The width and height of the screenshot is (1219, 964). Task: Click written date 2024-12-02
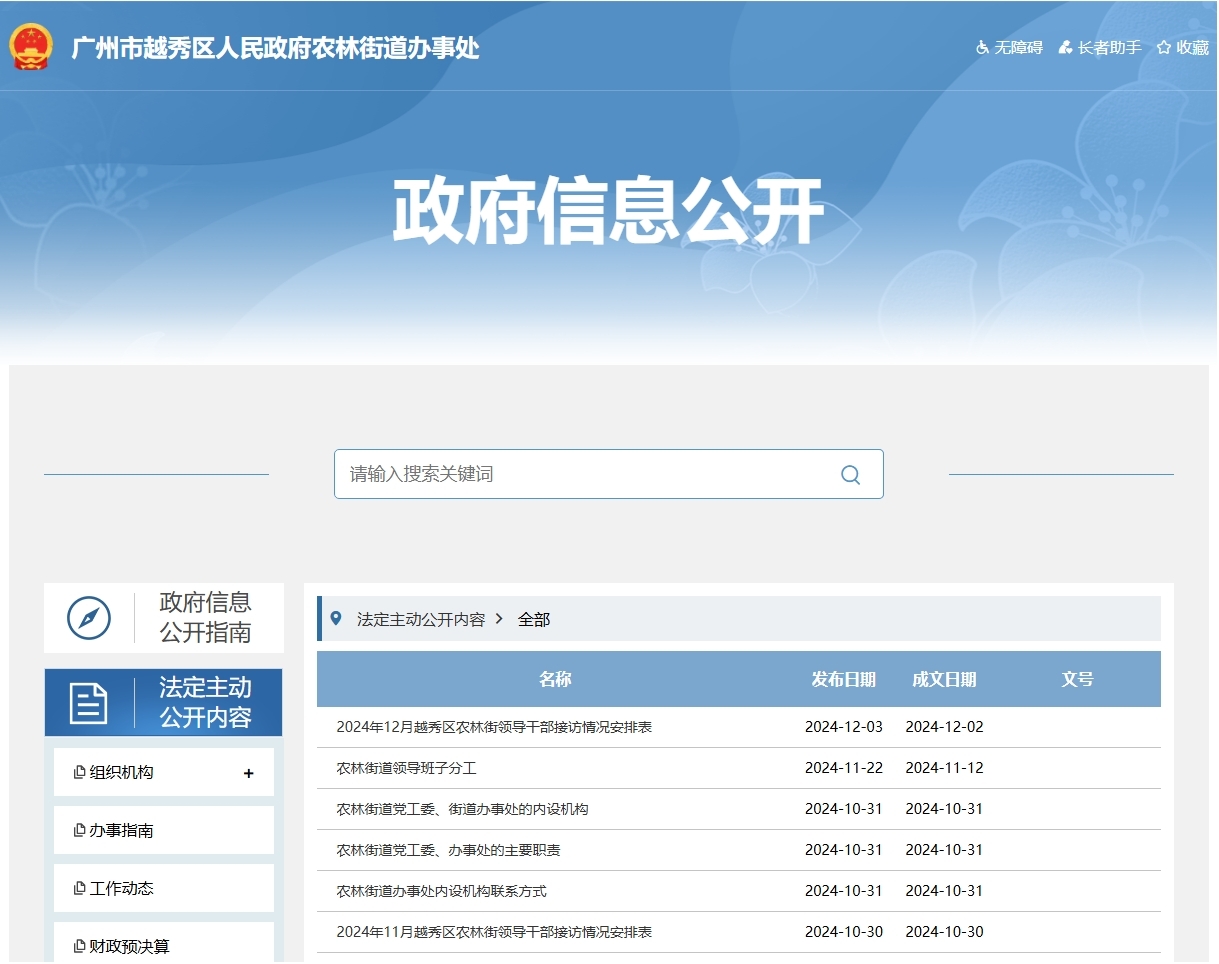944,727
